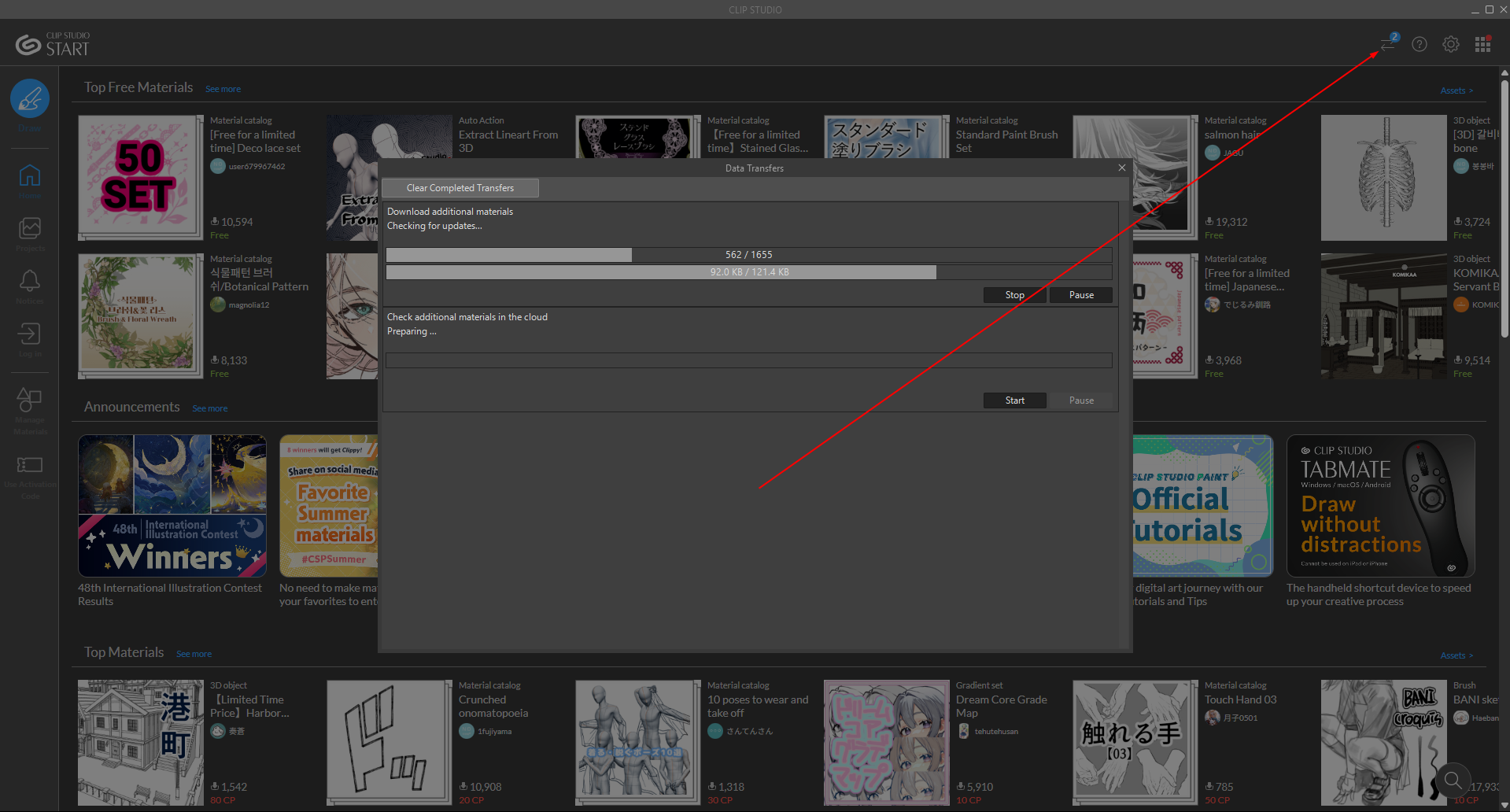The image size is (1510, 812).
Task: Click the Clip Studio START logo
Action: (x=53, y=44)
